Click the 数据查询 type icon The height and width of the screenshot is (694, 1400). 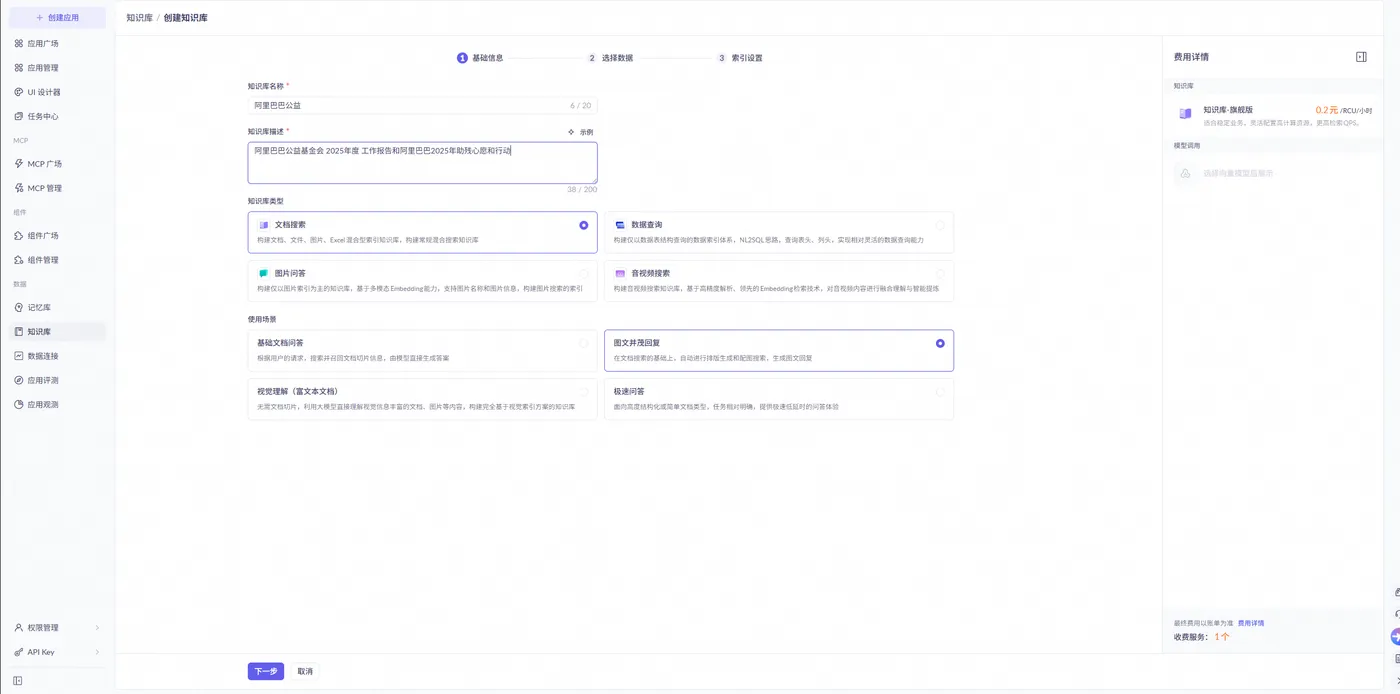click(620, 225)
